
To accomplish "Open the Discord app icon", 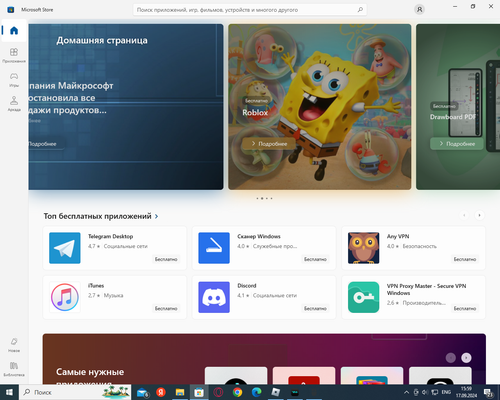I will 214,297.
